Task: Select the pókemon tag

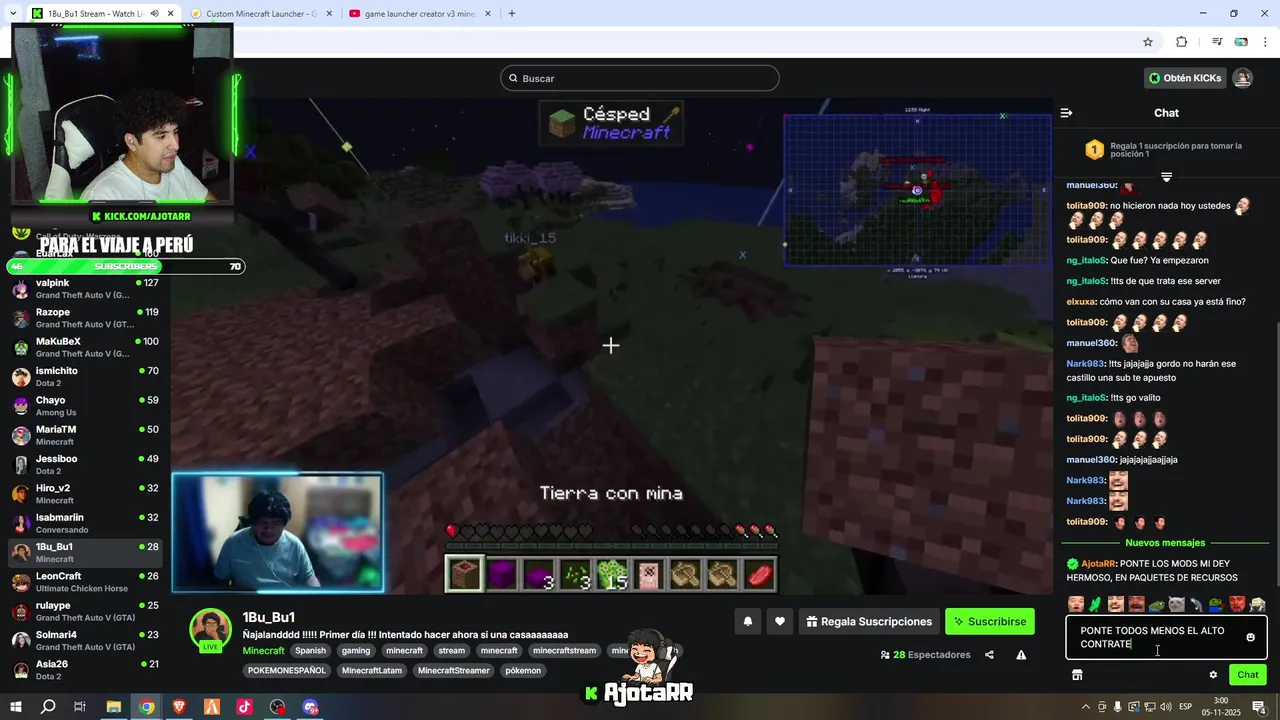Action: coord(523,671)
